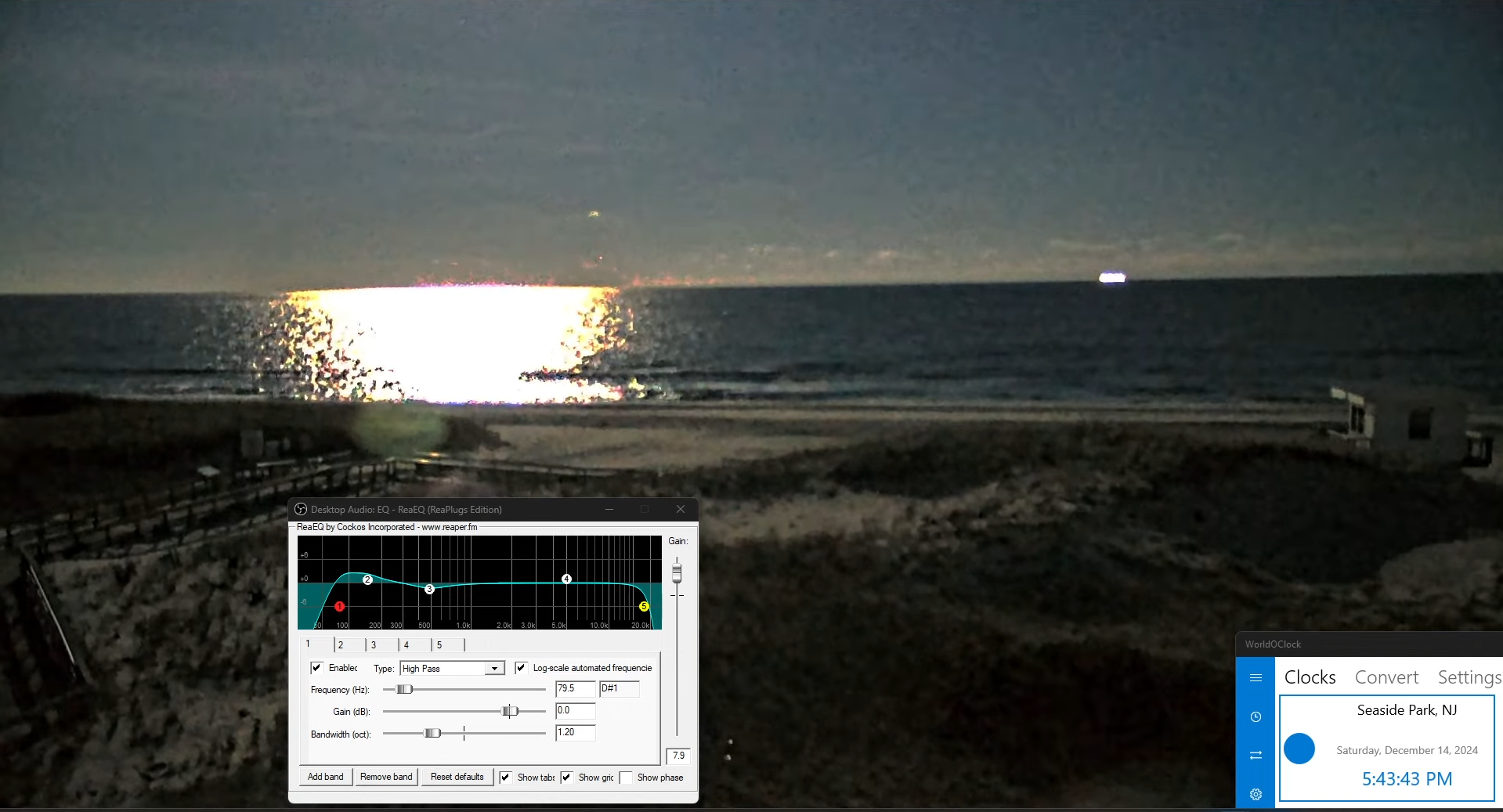
Task: Open the band Type dropdown (High Pass)
Action: 452,668
